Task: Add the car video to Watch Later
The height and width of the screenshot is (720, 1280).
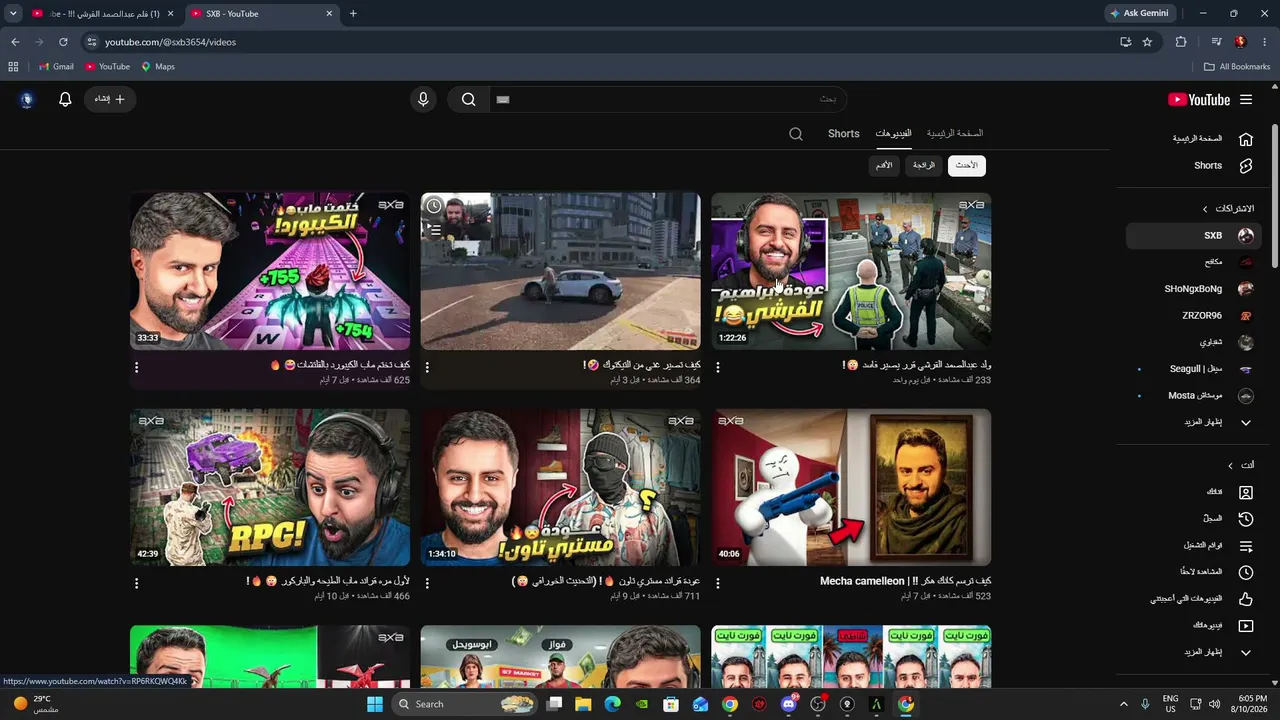Action: [434, 206]
